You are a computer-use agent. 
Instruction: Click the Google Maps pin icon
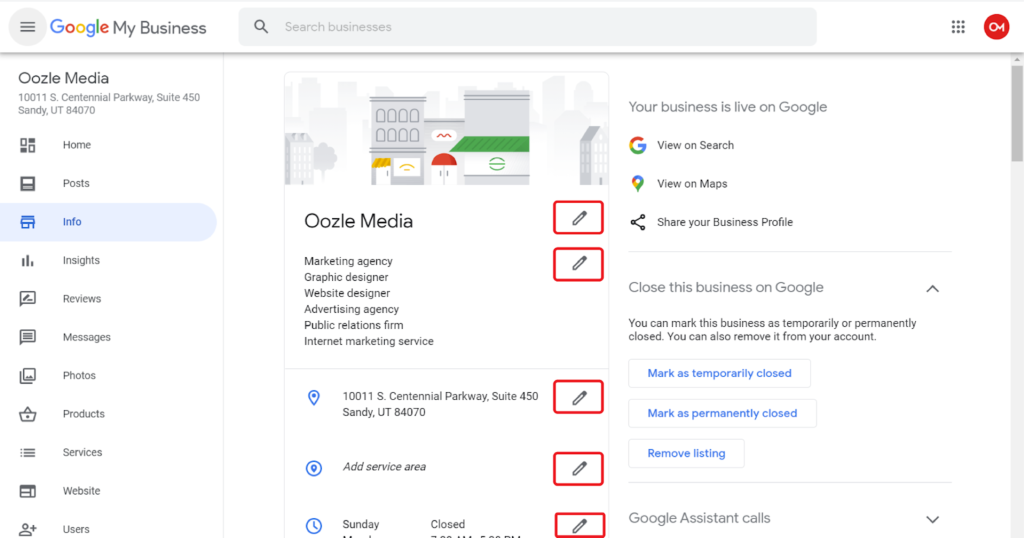pos(638,183)
